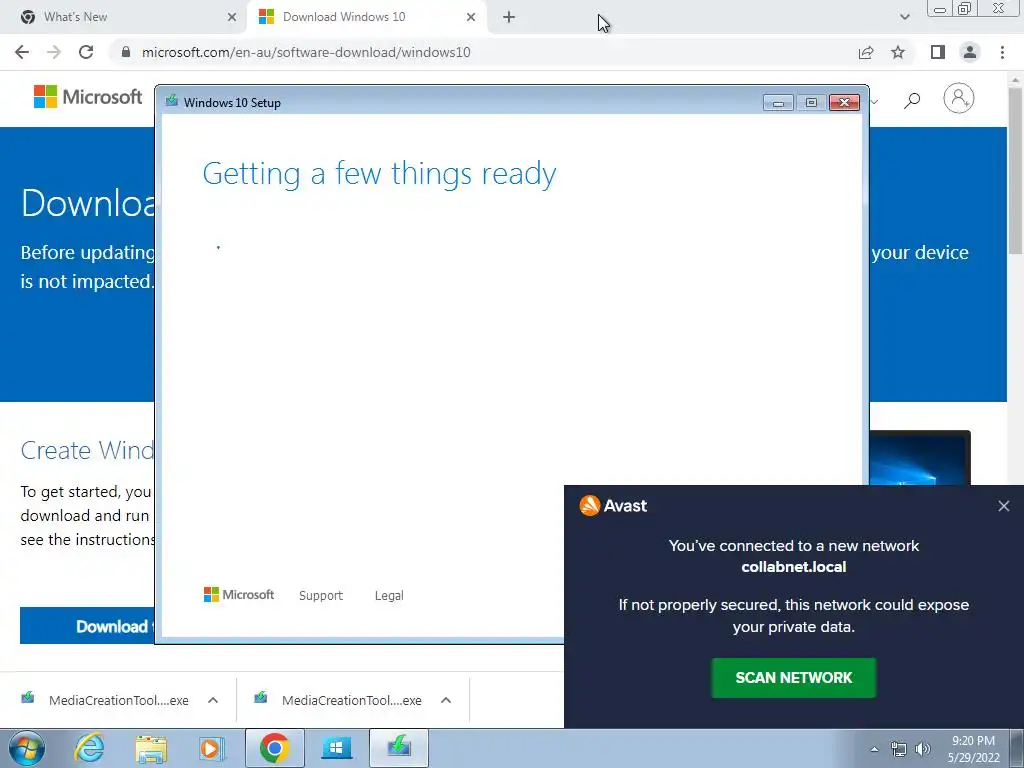Click the site lock icon in address bar
This screenshot has width=1024, height=768.
[x=126, y=52]
